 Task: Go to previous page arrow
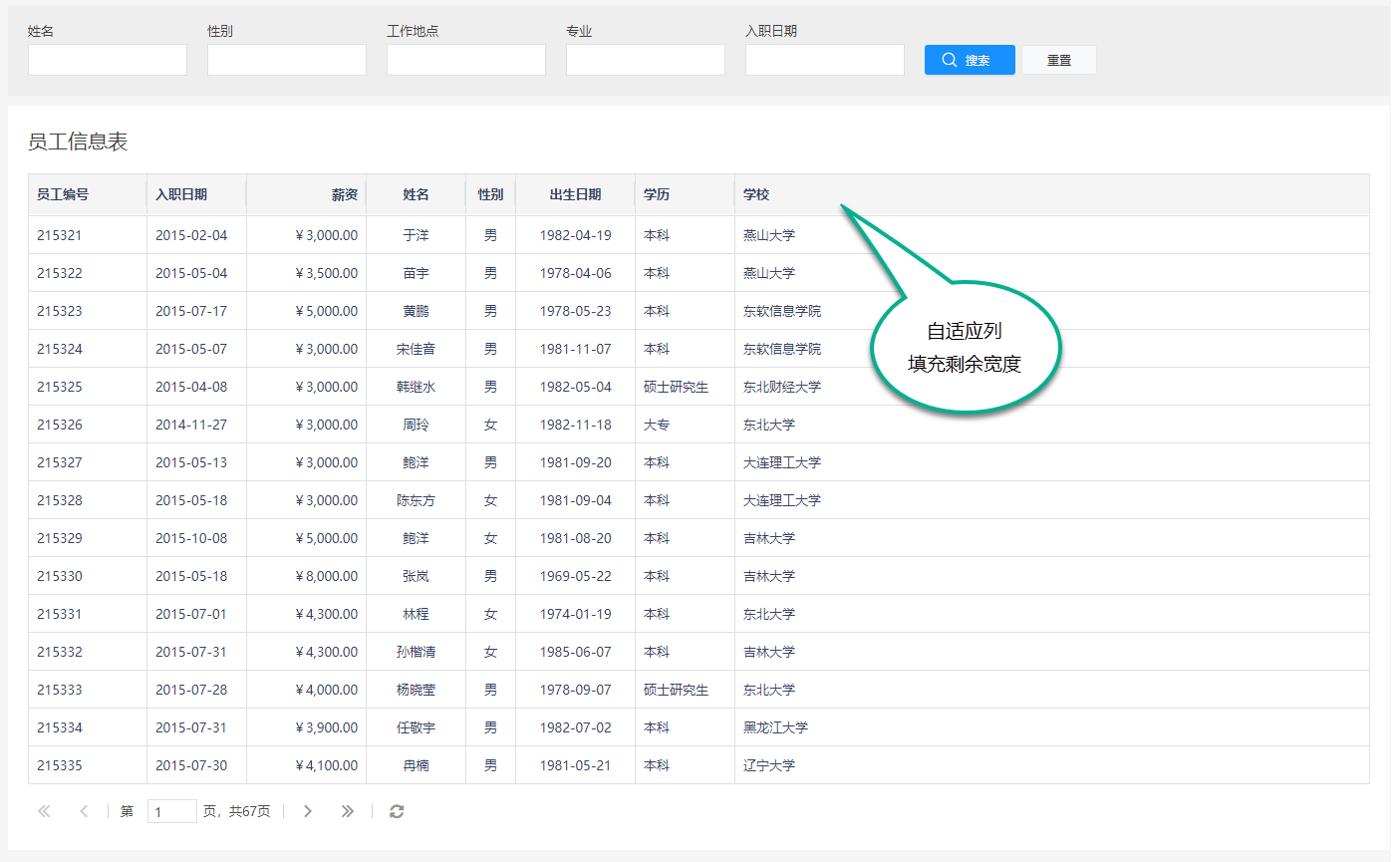pos(84,811)
